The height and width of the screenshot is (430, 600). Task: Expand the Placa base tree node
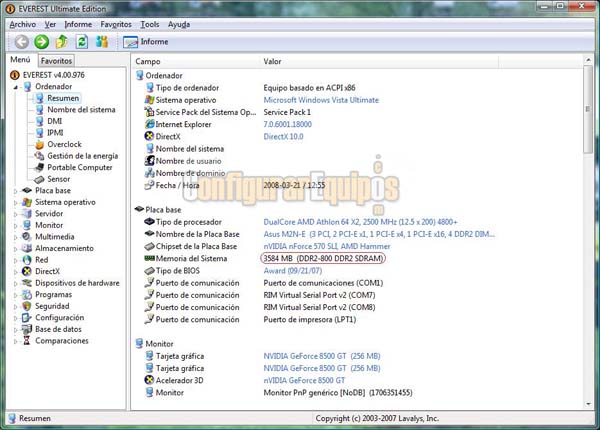16,191
